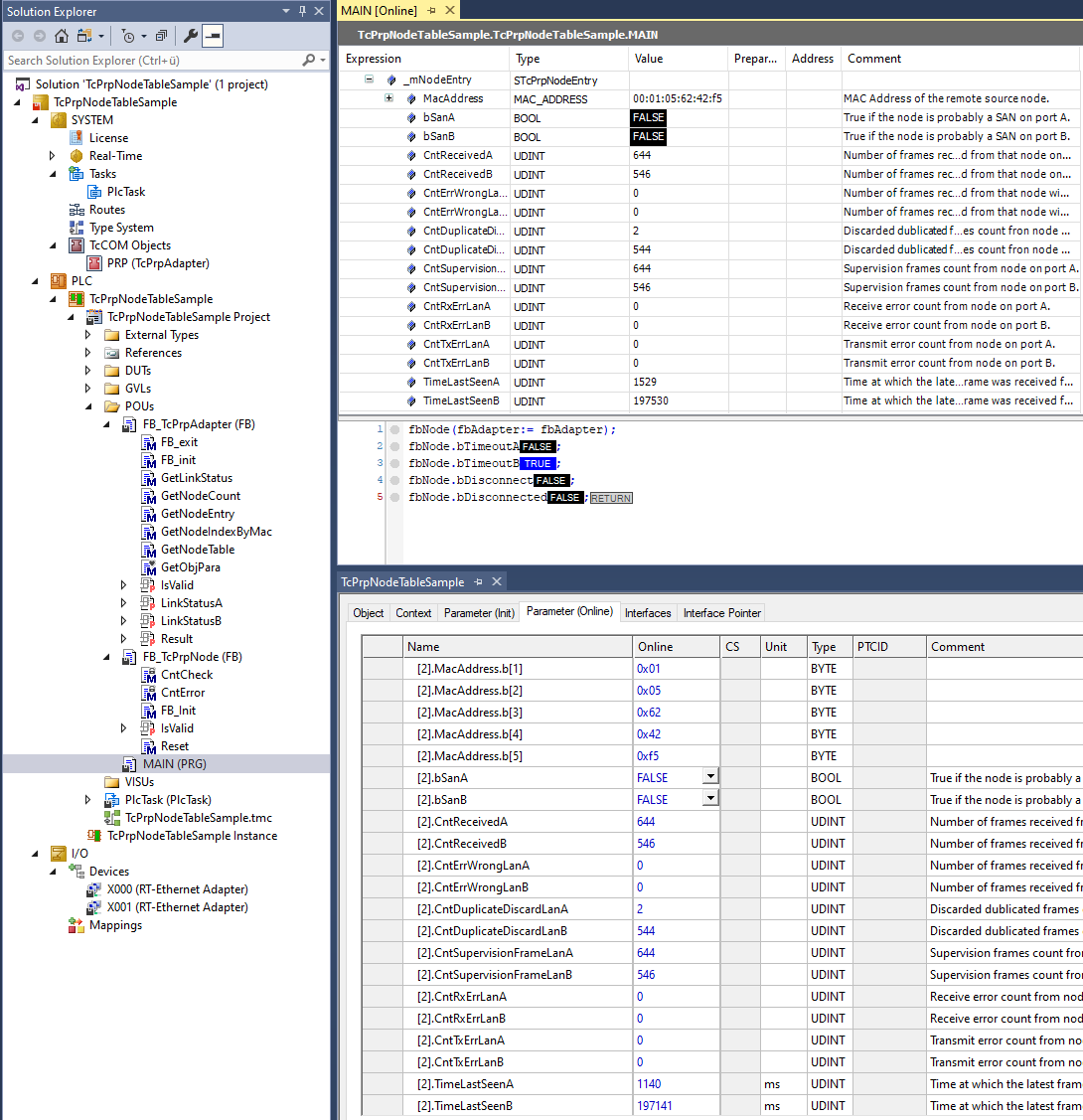Image resolution: width=1083 pixels, height=1120 pixels.
Task: Toggle pin on TcPrpNodeTableSample tab
Action: [478, 581]
